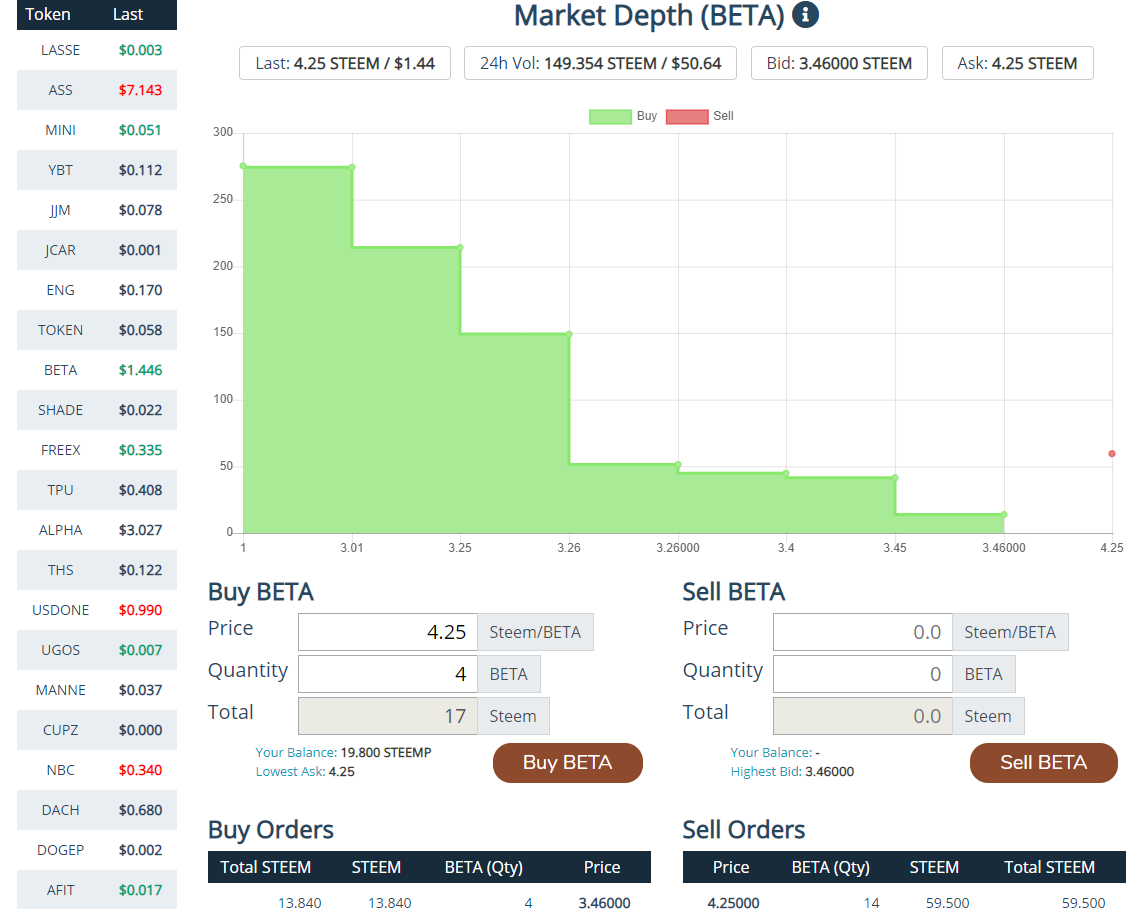This screenshot has height=909, width=1132.
Task: Select the THS token row
Action: pyautogui.click(x=97, y=570)
